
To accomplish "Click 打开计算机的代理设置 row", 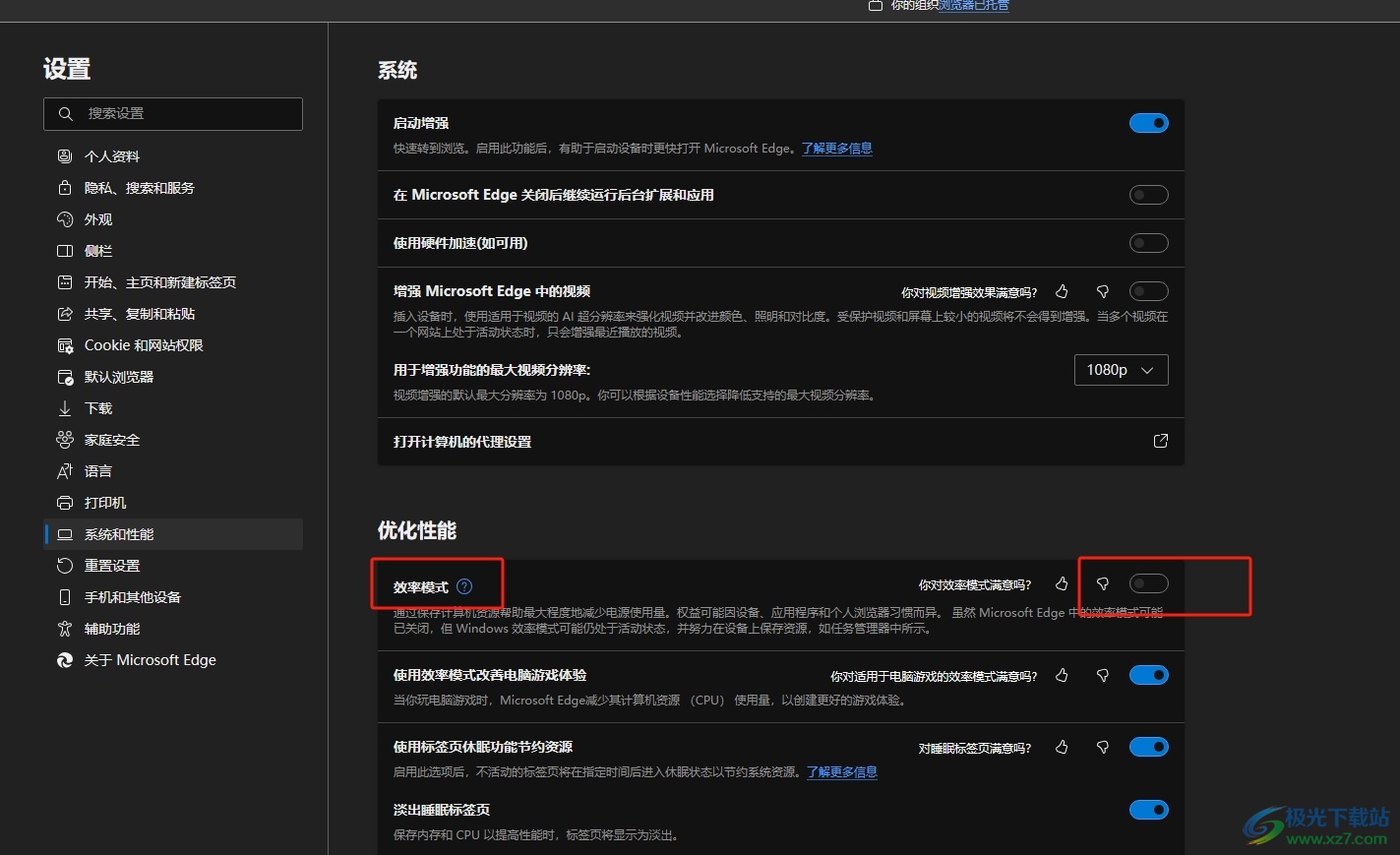I will [781, 442].
